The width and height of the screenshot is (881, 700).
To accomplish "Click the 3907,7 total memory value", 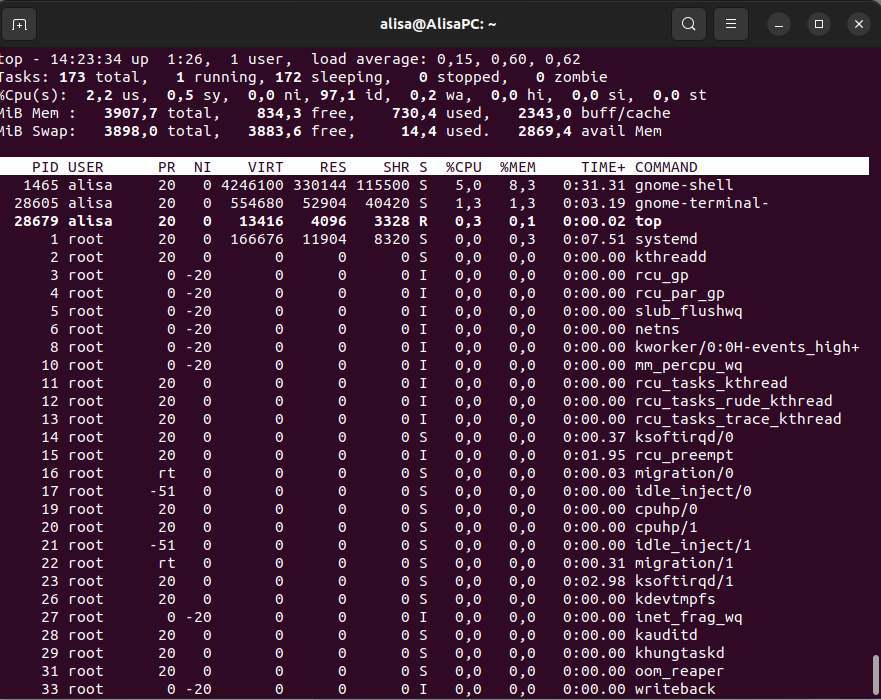I will click(x=130, y=113).
